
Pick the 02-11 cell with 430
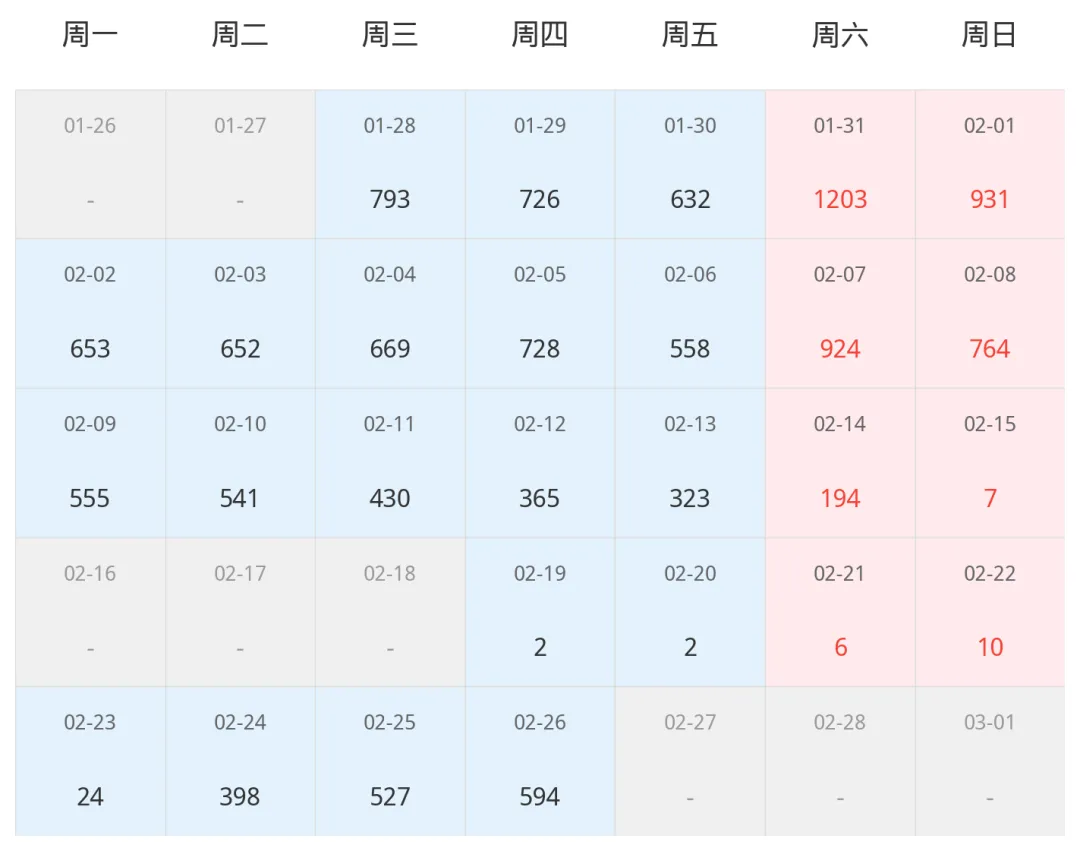(x=391, y=463)
